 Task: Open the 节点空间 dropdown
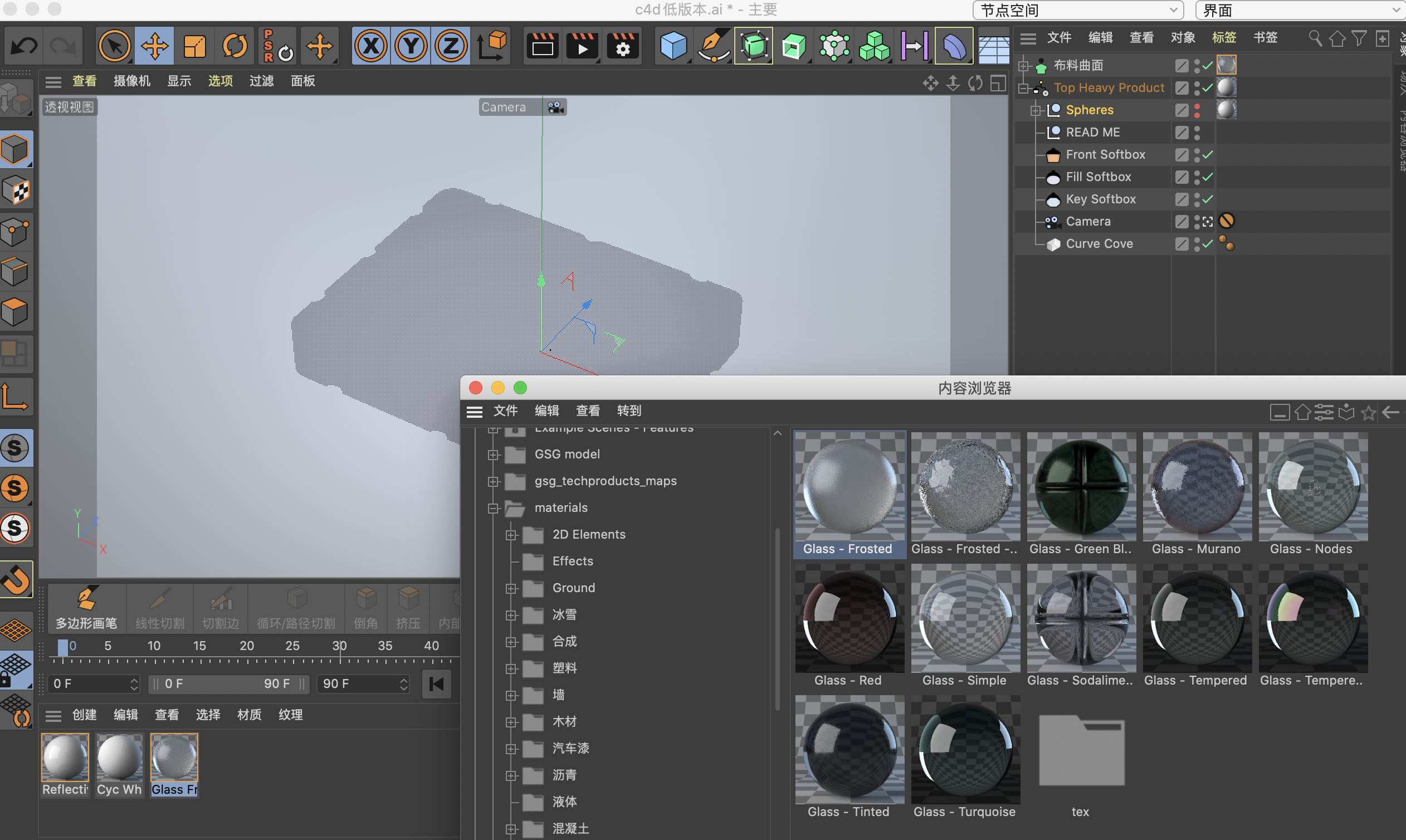1078,10
